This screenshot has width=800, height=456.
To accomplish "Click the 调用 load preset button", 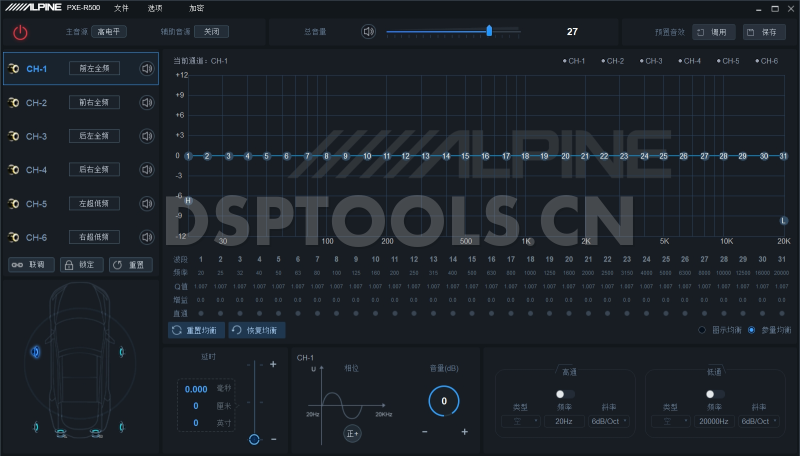I will 714,32.
